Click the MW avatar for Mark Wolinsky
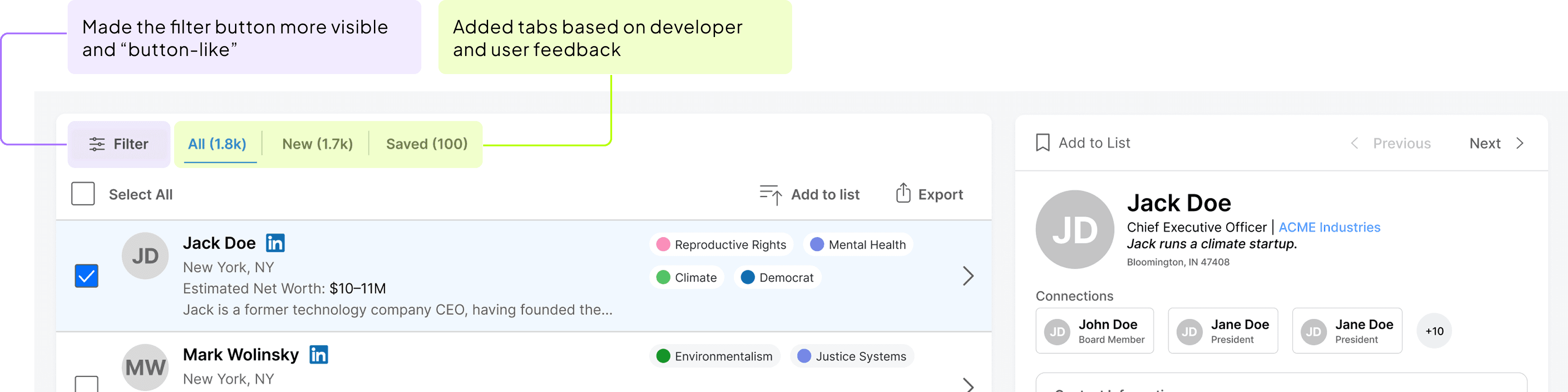The image size is (1568, 392). point(145,367)
